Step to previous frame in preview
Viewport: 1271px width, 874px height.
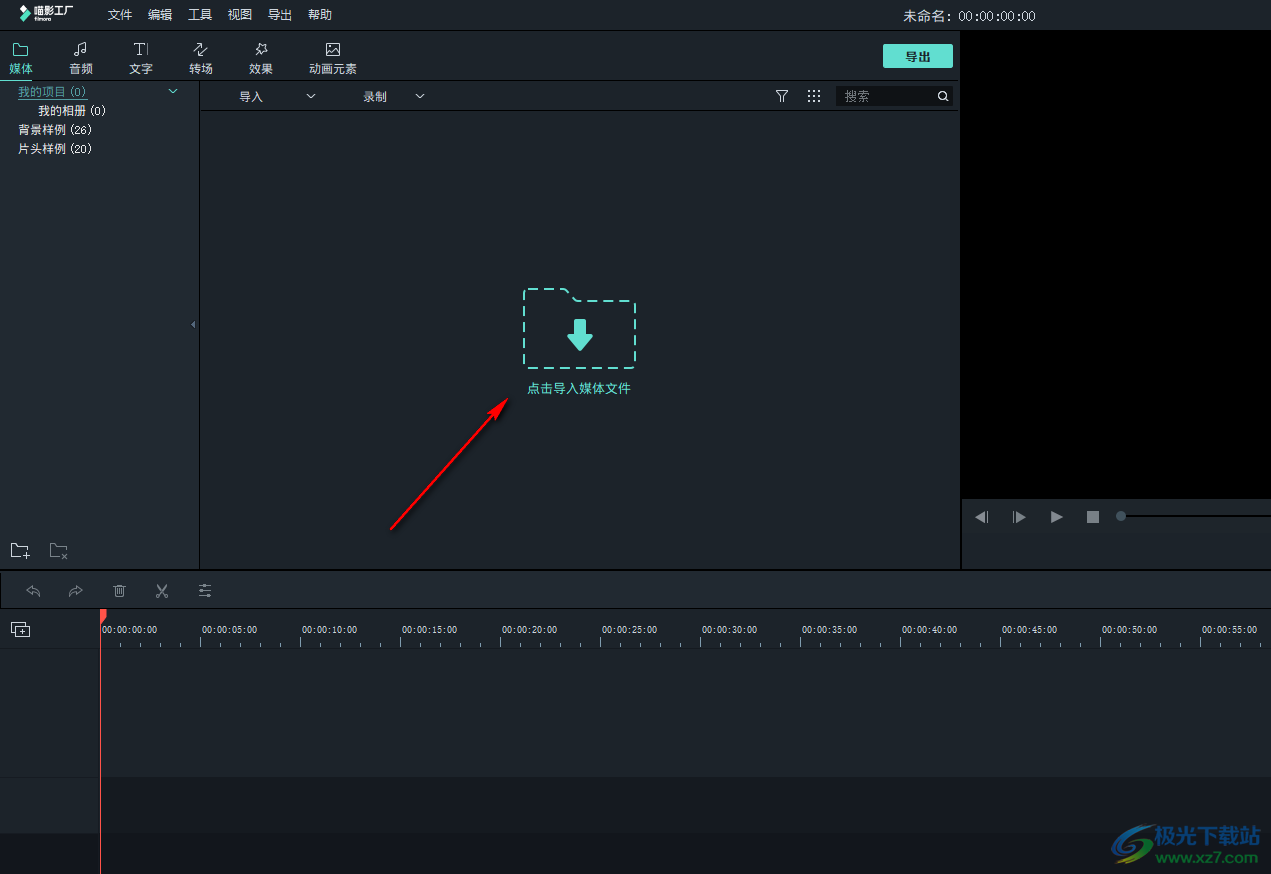point(982,517)
